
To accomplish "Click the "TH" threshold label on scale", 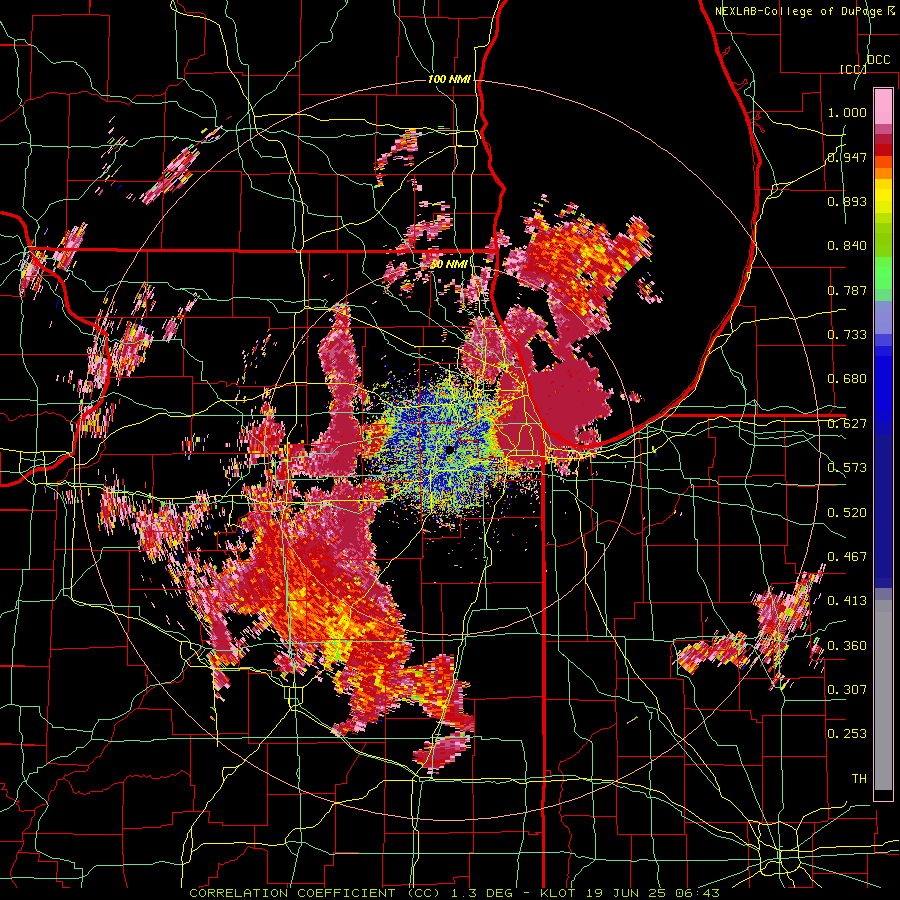I will tap(859, 779).
